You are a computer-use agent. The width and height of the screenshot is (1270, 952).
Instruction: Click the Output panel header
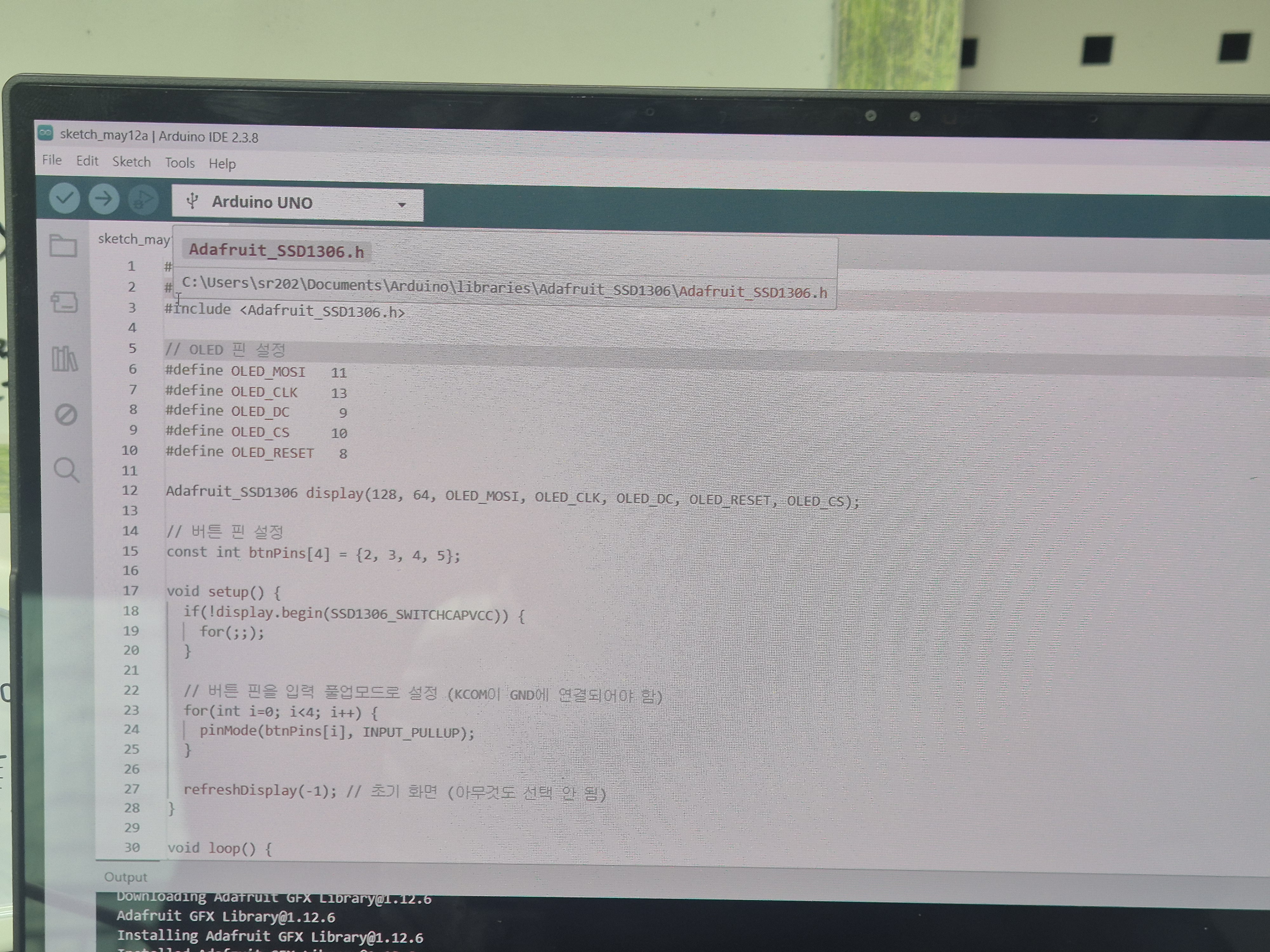[126, 877]
